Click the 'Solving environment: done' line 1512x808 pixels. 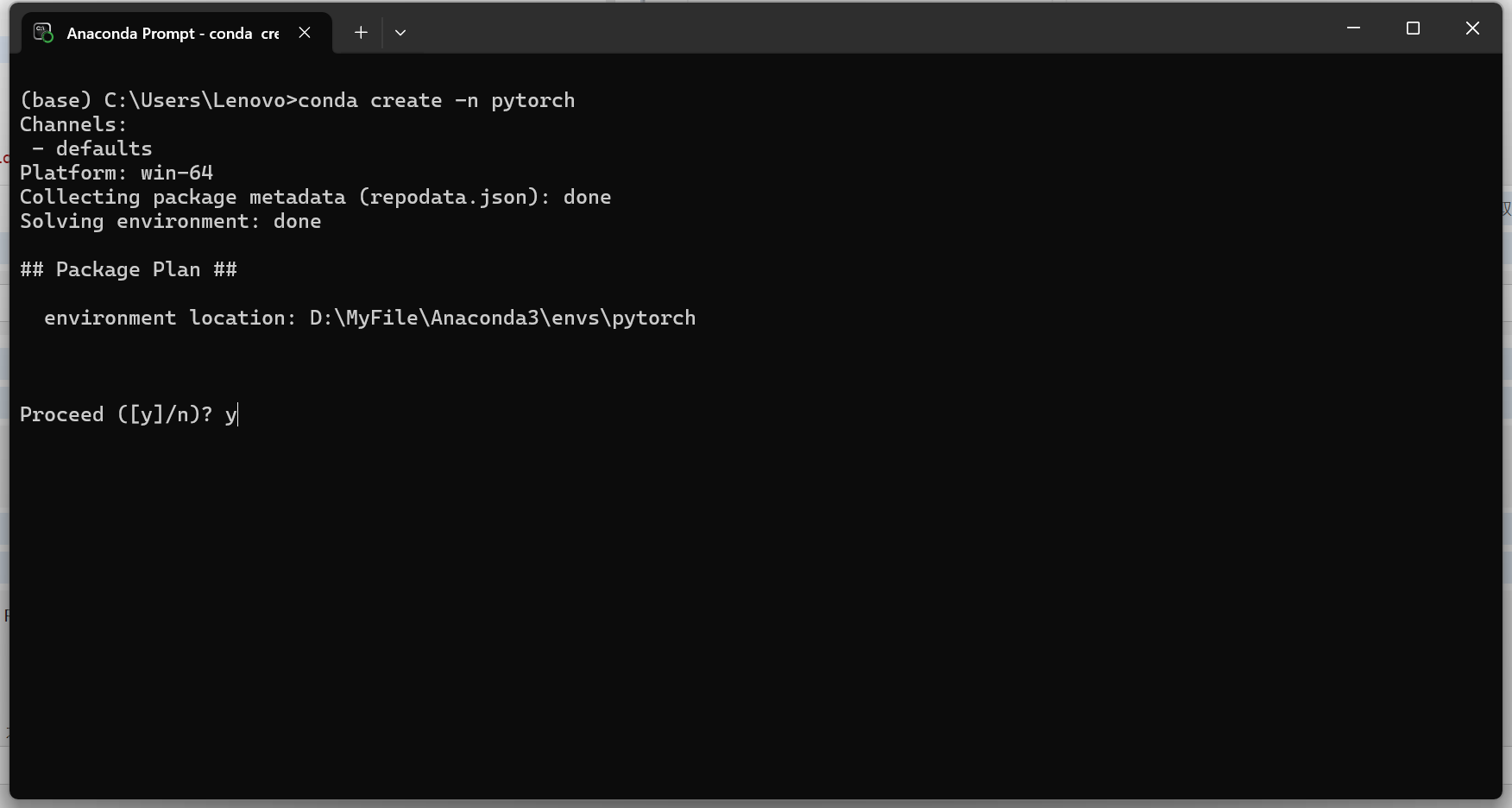[x=170, y=221]
